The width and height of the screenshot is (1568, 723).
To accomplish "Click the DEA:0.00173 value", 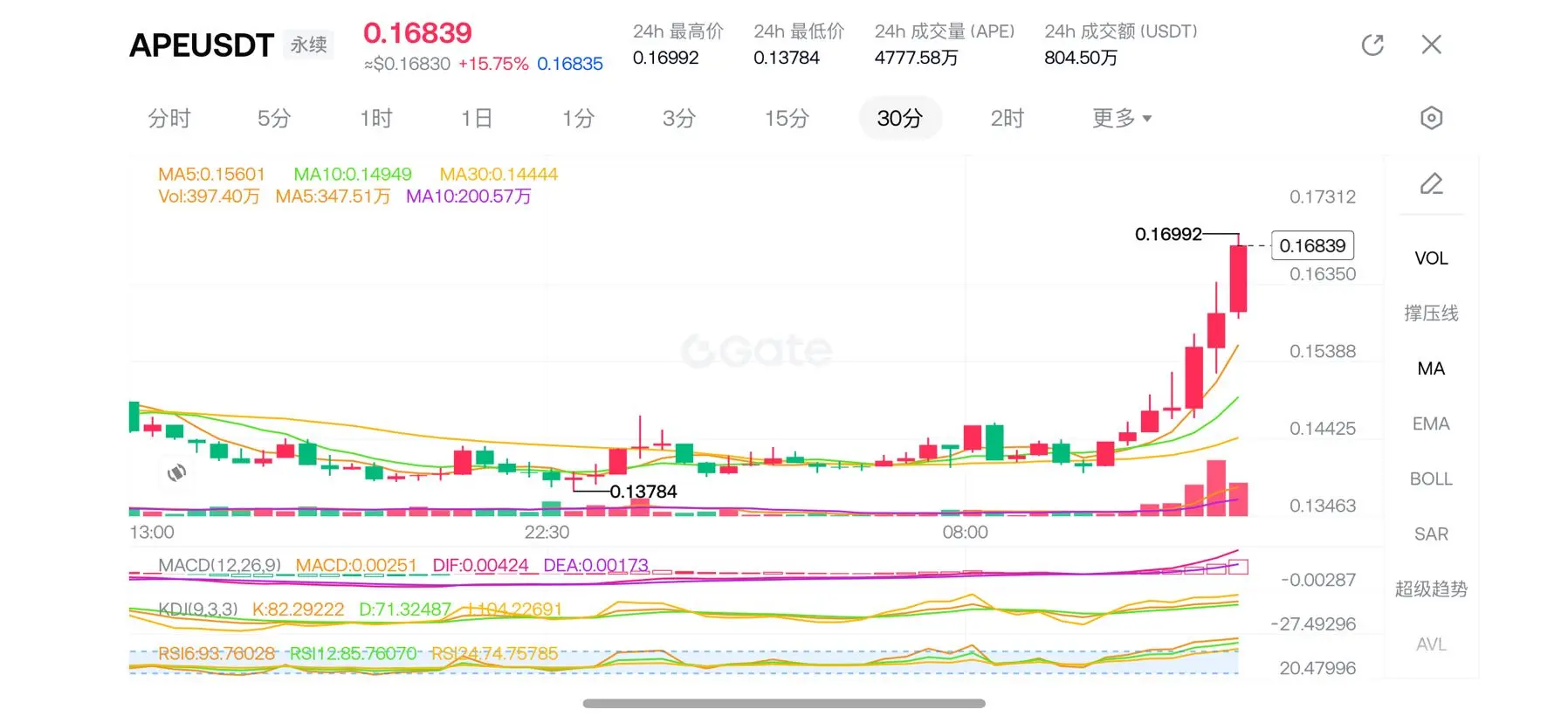I will click(595, 565).
